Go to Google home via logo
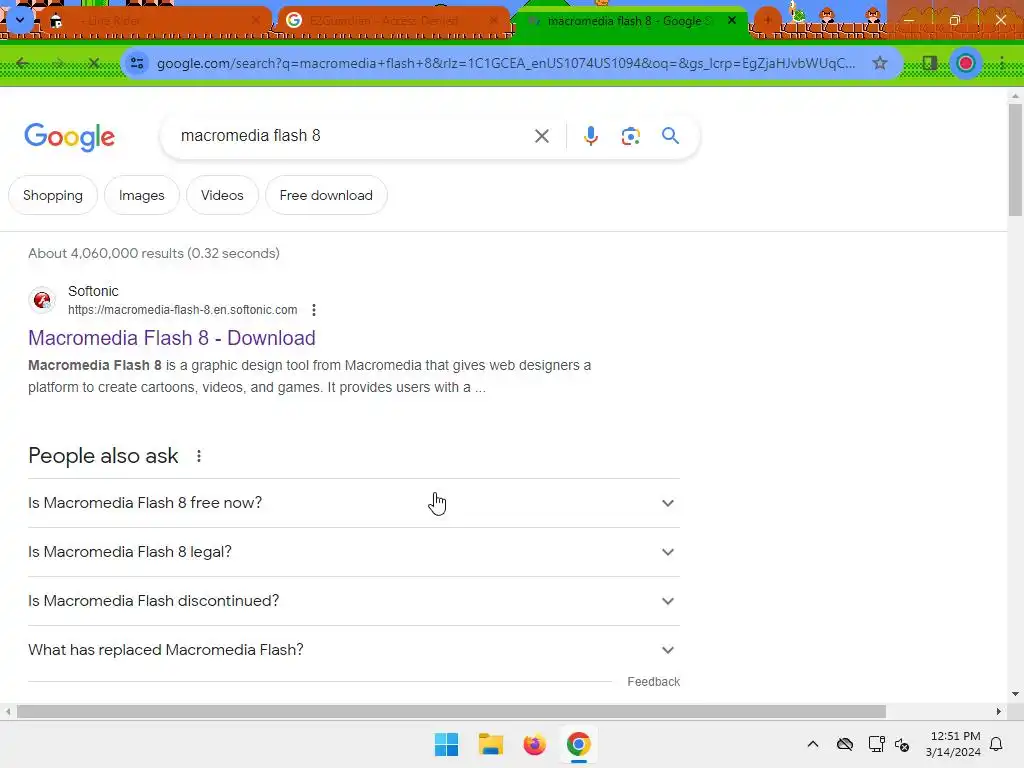The height and width of the screenshot is (768, 1024). (69, 136)
